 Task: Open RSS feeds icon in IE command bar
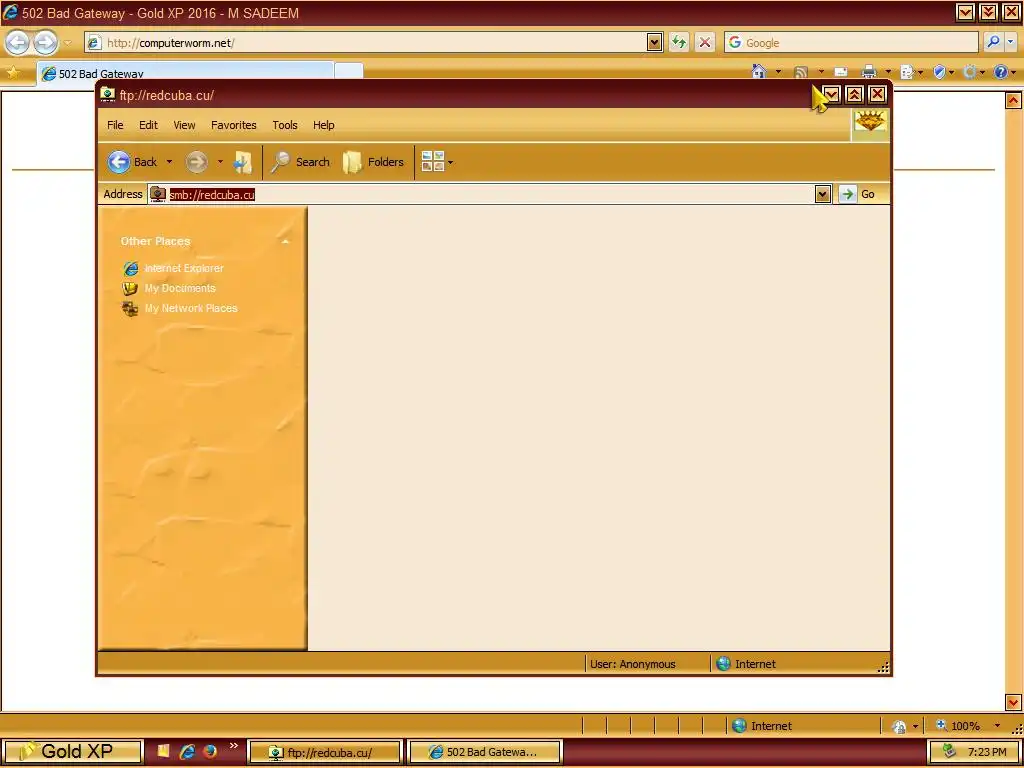click(x=801, y=72)
